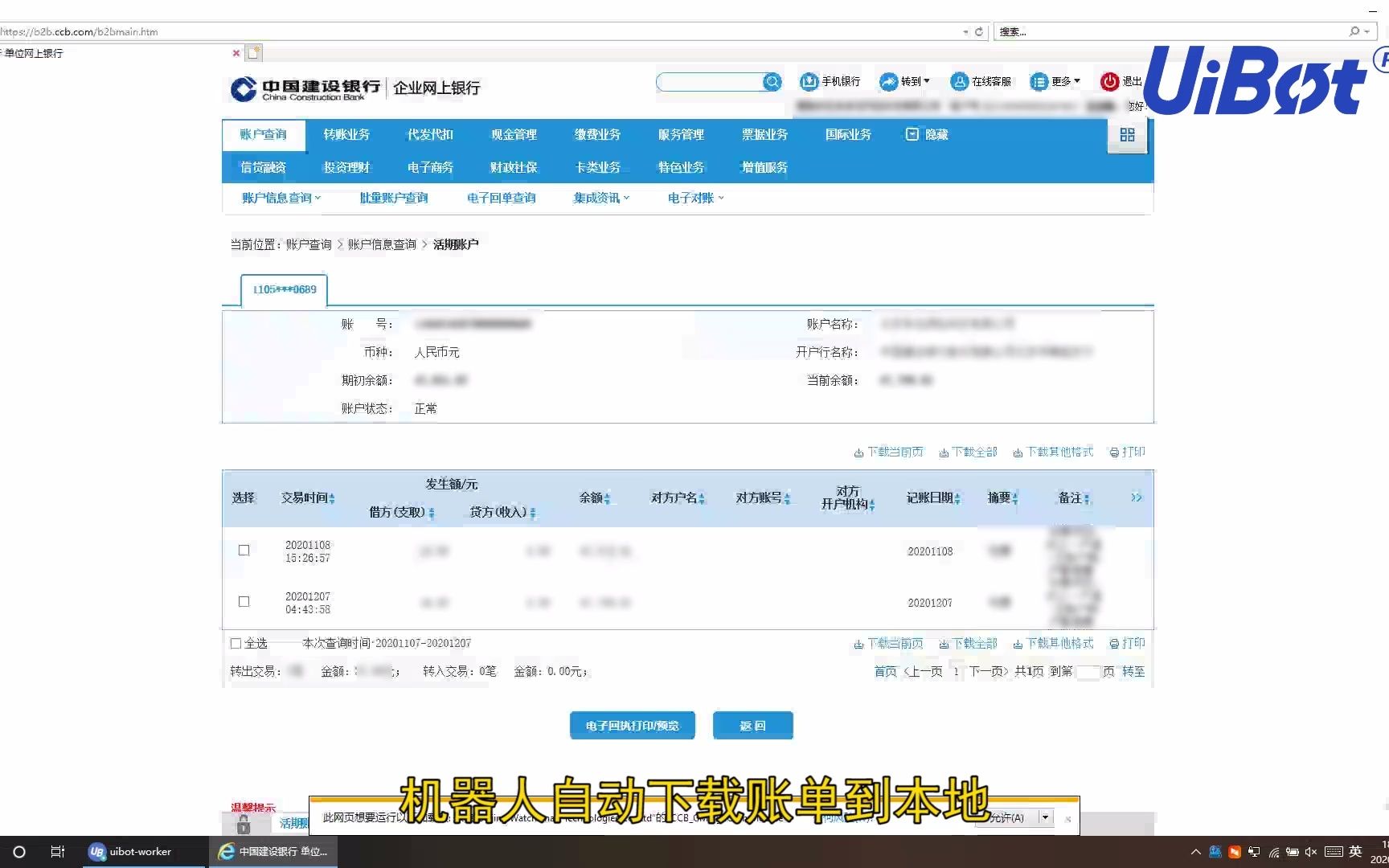Screen dimensions: 1389x868
Task: Sort by 对方户名 column arrows
Action: 702,499
